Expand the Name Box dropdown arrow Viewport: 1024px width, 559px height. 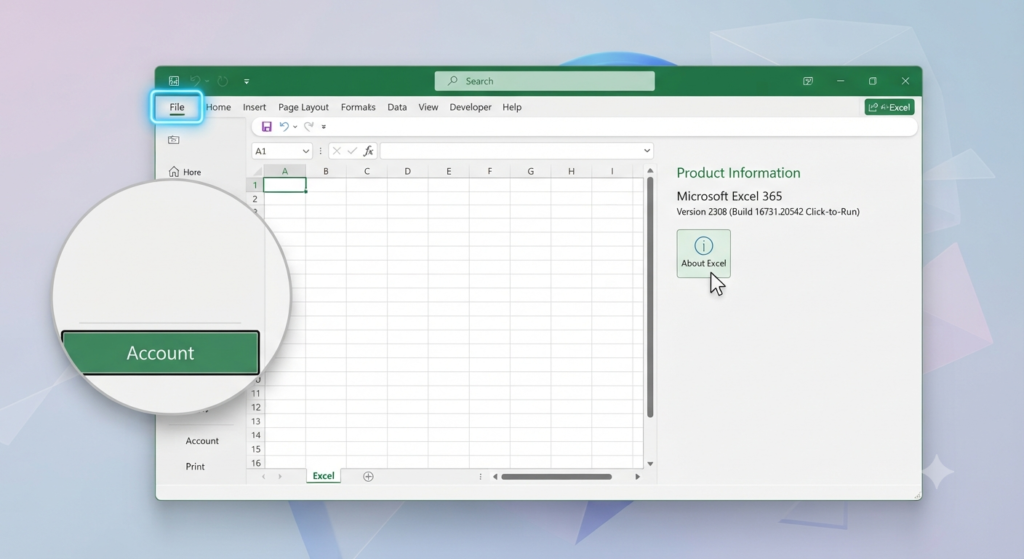tap(305, 152)
